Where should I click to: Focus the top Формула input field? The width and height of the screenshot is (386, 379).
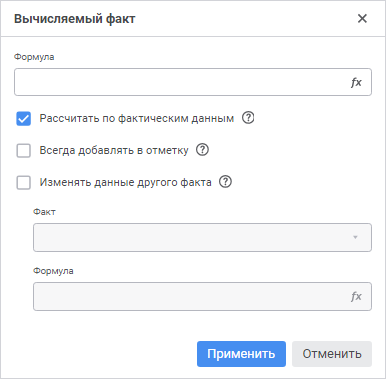pos(193,82)
